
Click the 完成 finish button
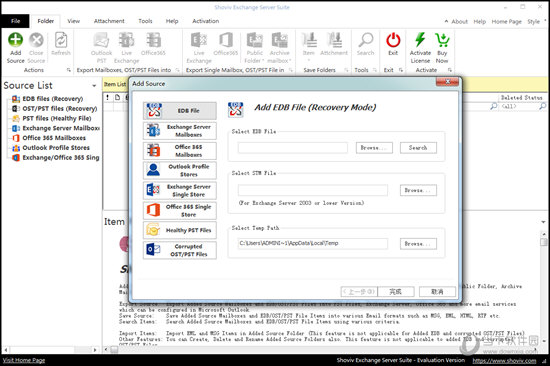click(396, 292)
